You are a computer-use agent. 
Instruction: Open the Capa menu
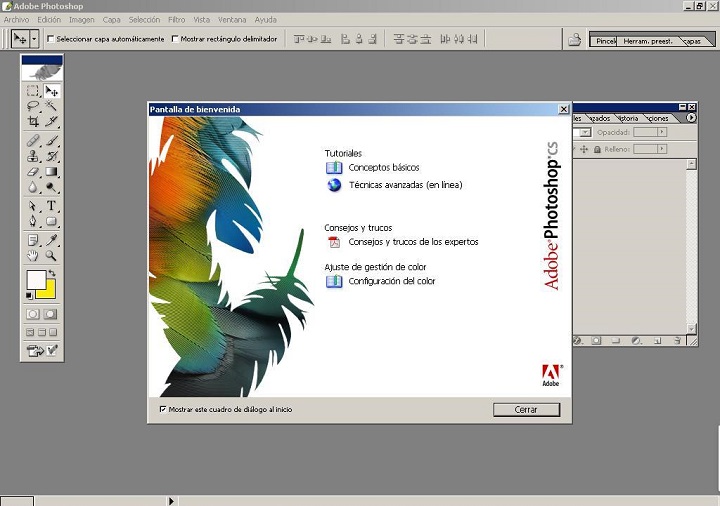(x=111, y=20)
